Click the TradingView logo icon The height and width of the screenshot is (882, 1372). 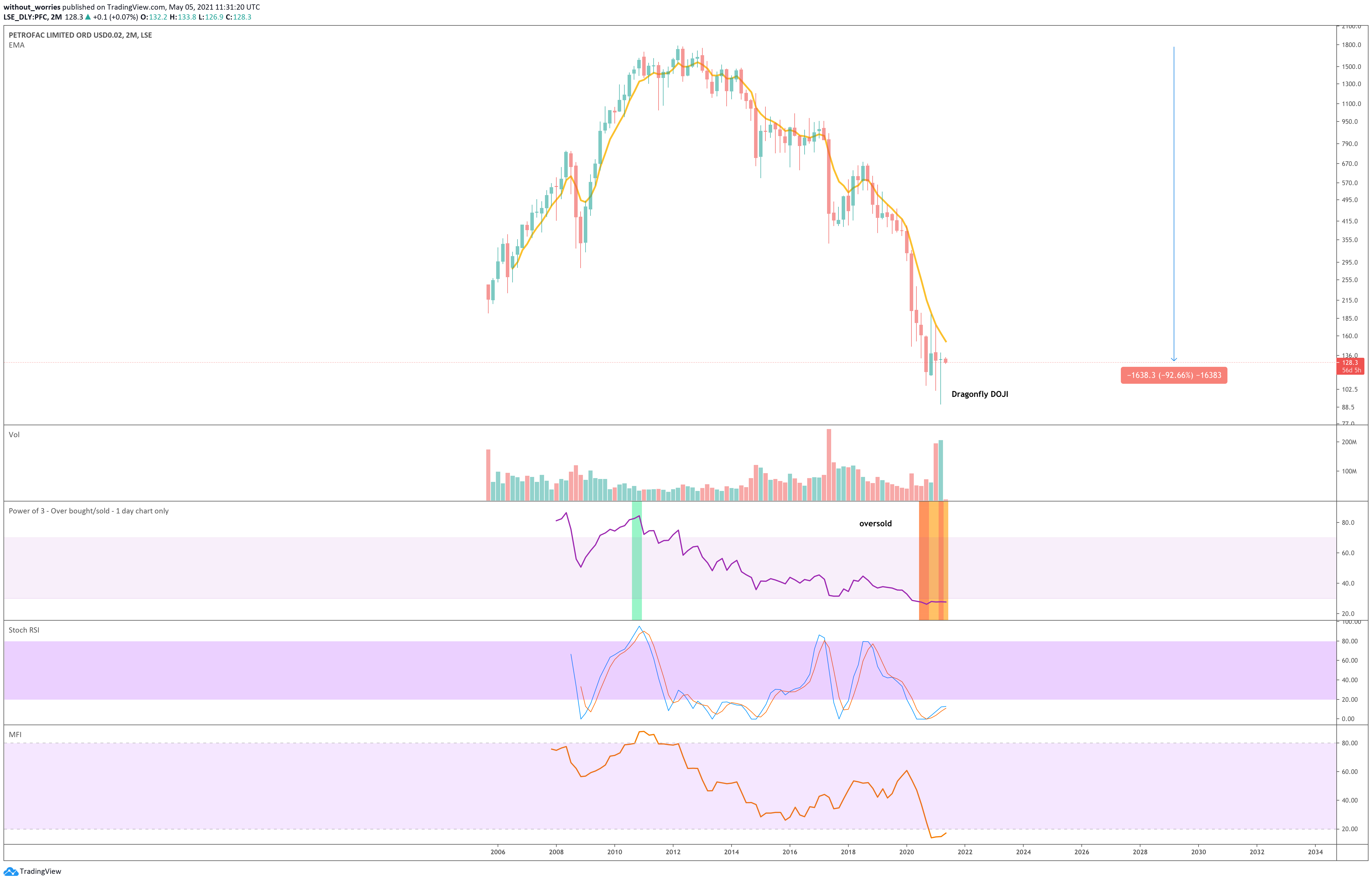(x=10, y=871)
